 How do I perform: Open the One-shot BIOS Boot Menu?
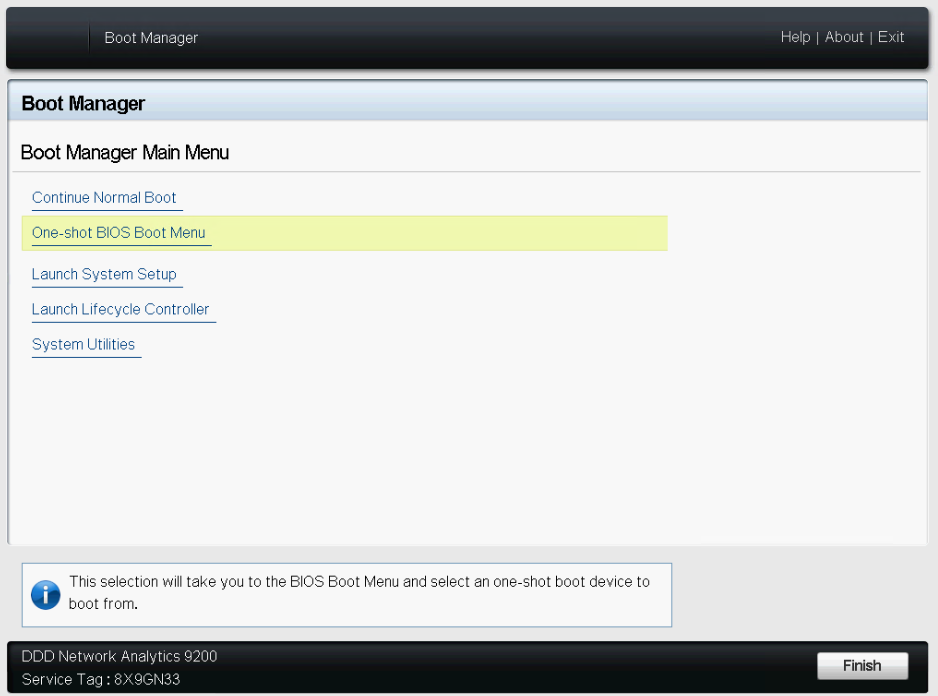click(x=118, y=233)
